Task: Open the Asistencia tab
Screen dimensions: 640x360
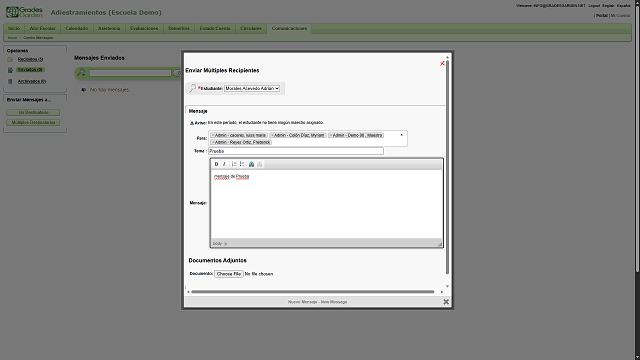Action: (109, 28)
